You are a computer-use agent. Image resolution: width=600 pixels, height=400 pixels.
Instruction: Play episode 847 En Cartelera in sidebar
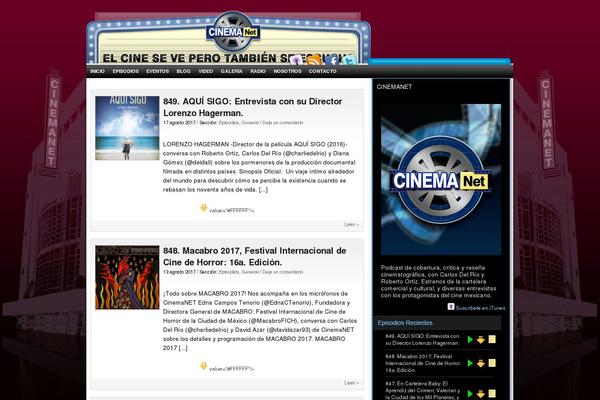pos(470,393)
